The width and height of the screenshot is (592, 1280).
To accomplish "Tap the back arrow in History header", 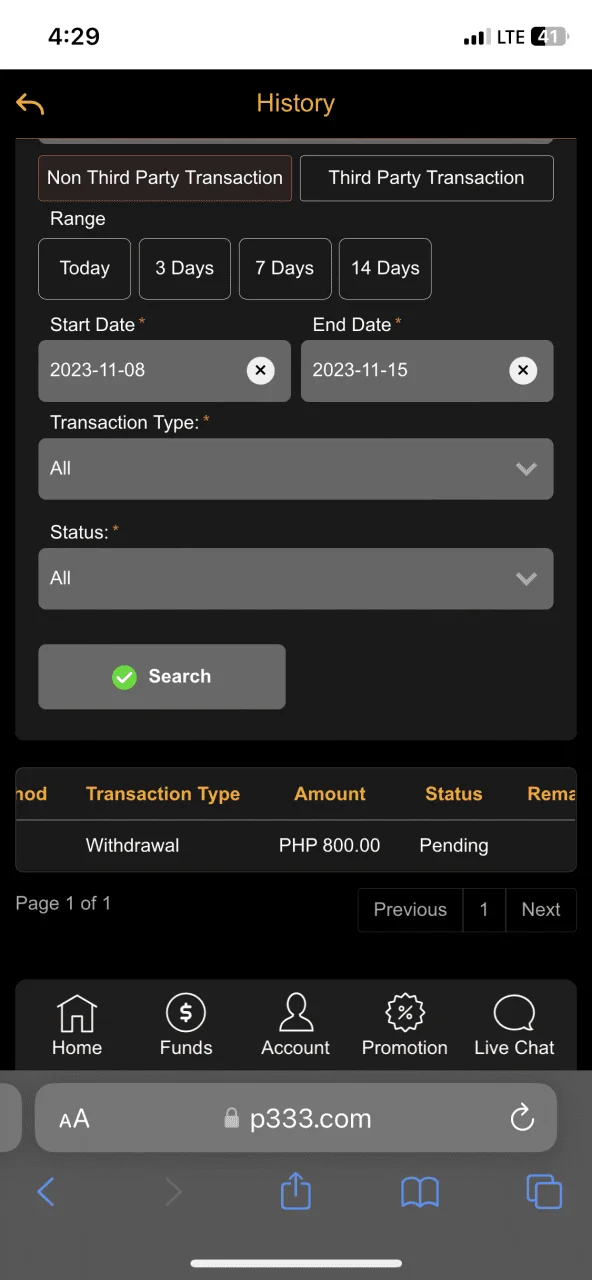I will [30, 104].
